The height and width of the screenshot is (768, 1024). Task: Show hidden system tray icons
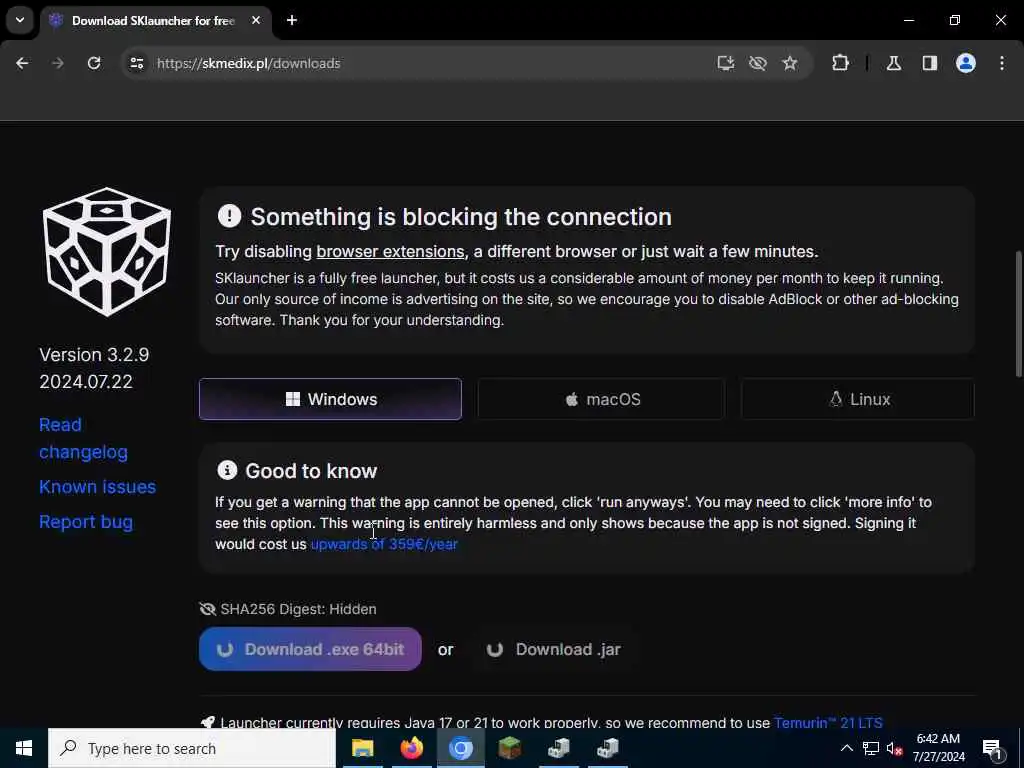pos(846,748)
